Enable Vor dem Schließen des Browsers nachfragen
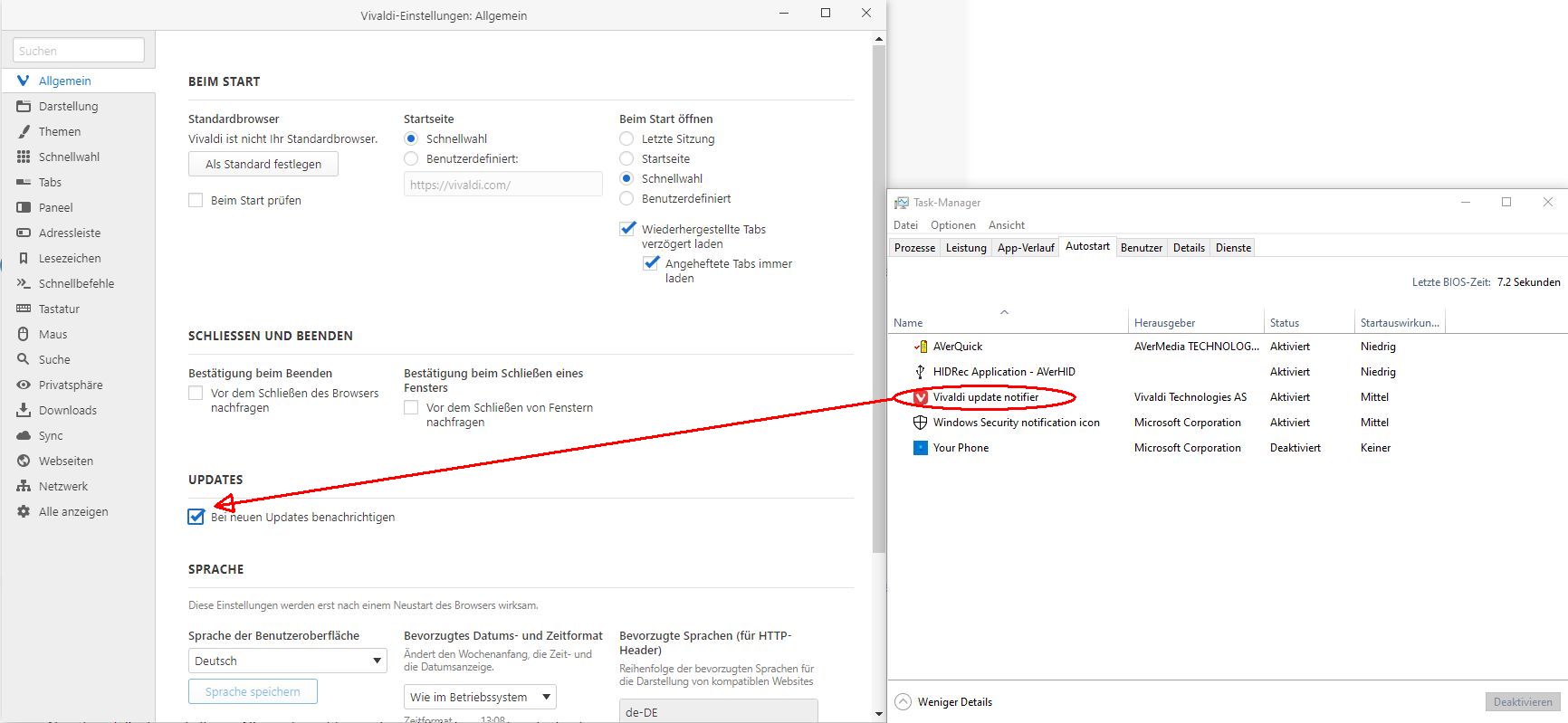The height and width of the screenshot is (723, 1568). 196,393
